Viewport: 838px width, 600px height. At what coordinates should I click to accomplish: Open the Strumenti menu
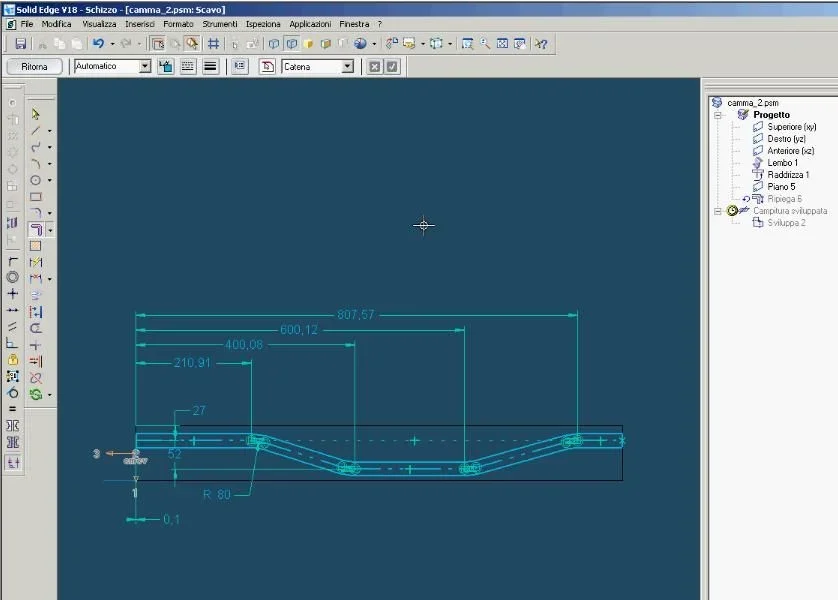coord(220,24)
